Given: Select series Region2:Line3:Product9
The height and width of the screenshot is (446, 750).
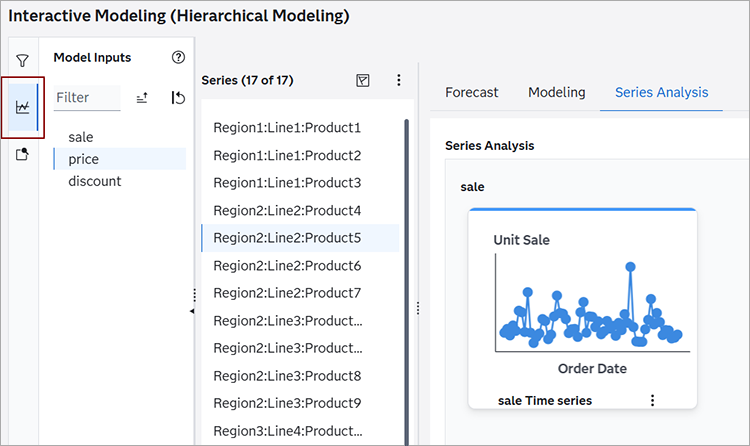Looking at the screenshot, I should (x=300, y=403).
